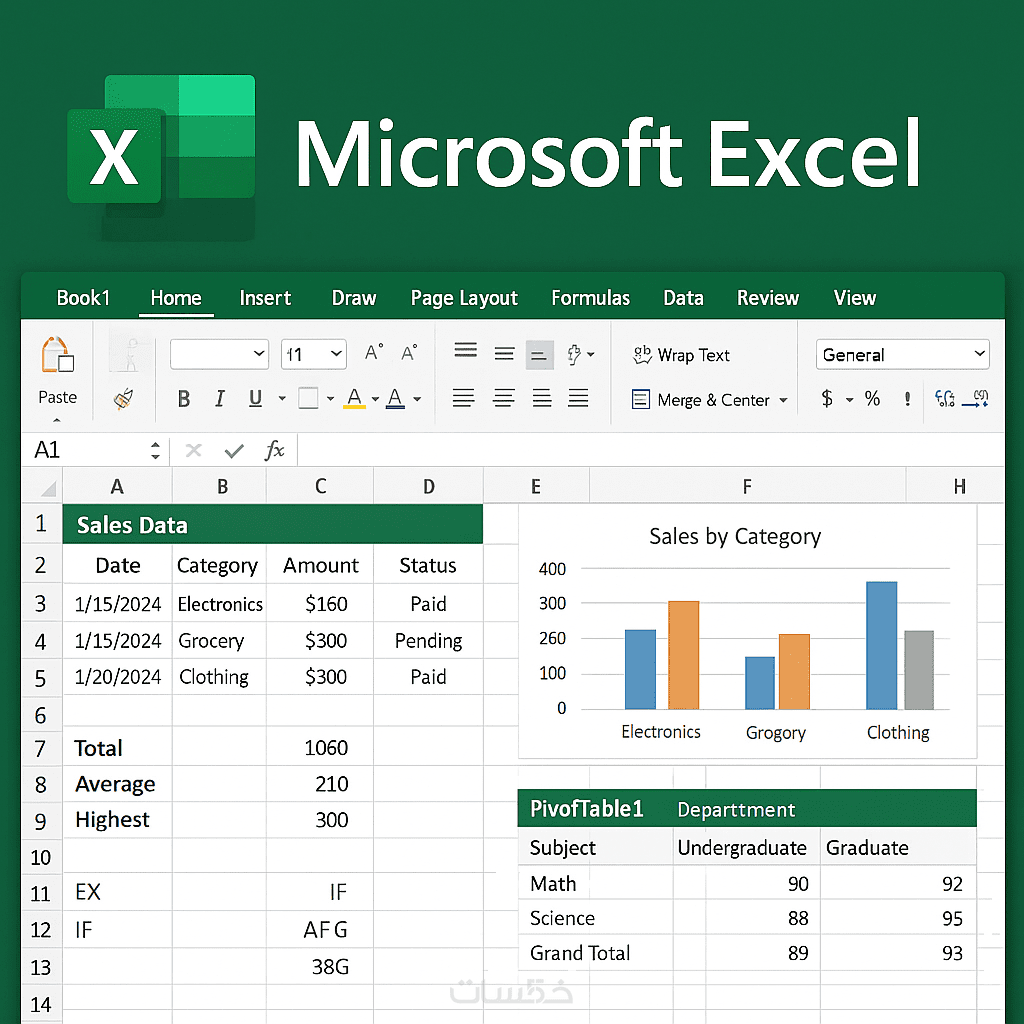1024x1024 pixels.
Task: Click into the formula bar
Action: tap(650, 450)
